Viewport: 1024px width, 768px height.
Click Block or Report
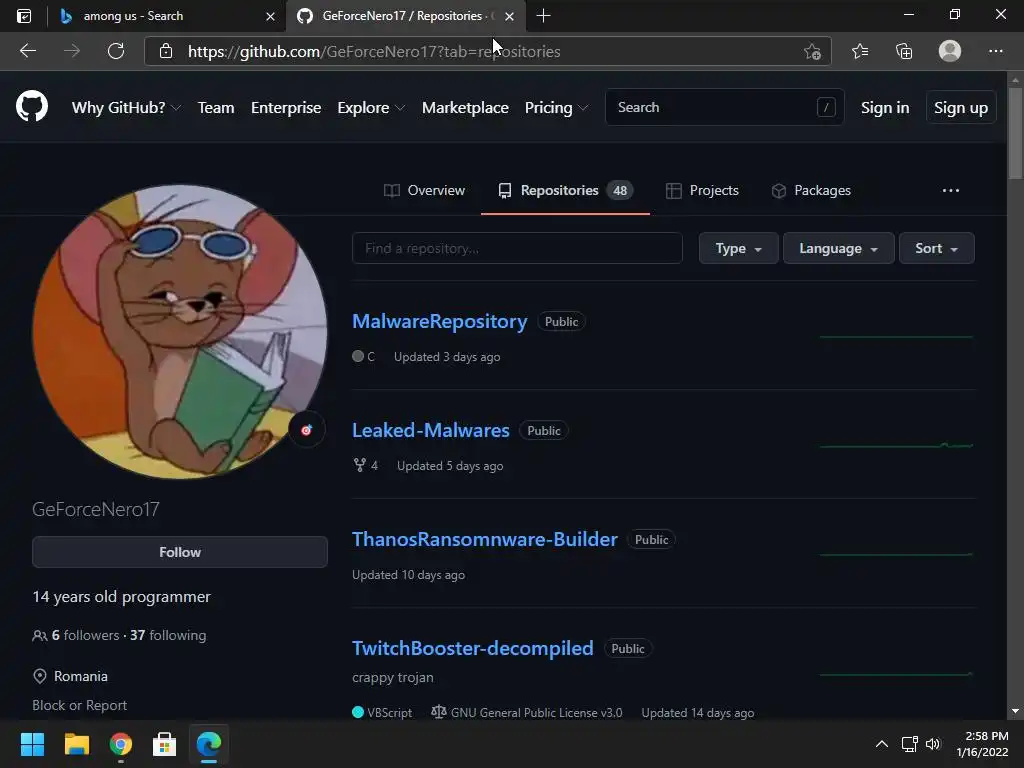[80, 705]
